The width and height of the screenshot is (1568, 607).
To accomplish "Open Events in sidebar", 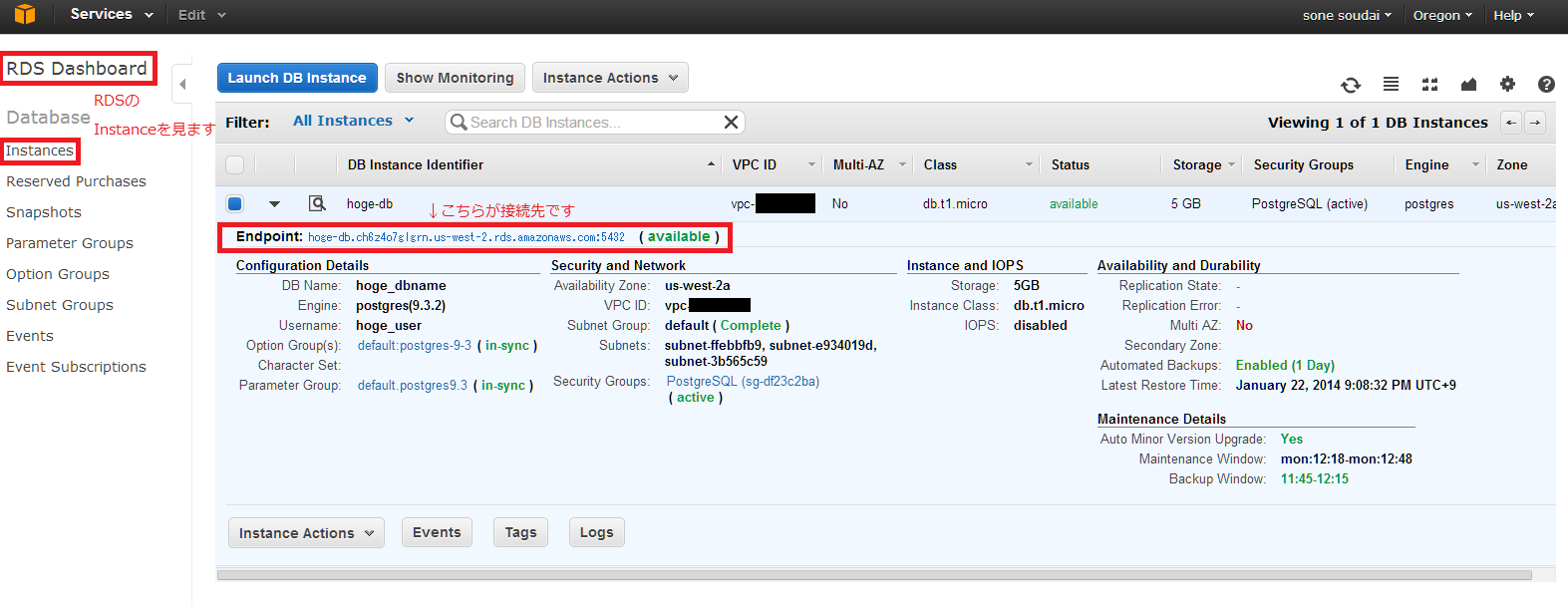I will click(30, 336).
